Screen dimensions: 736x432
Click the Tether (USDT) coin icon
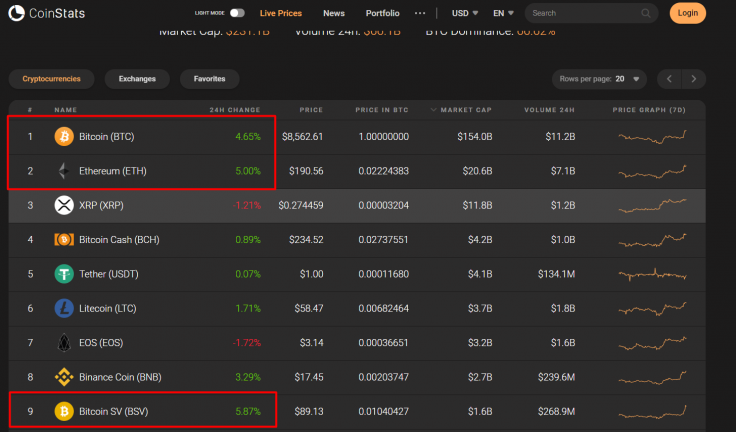(x=64, y=274)
